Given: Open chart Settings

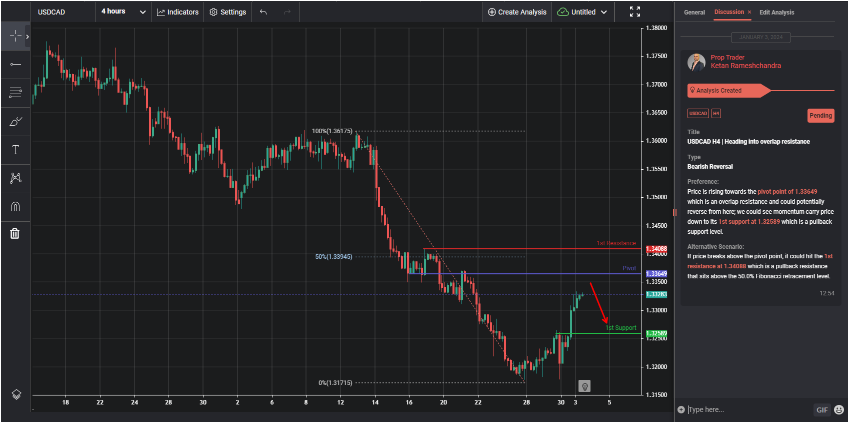Looking at the screenshot, I should click(x=228, y=12).
